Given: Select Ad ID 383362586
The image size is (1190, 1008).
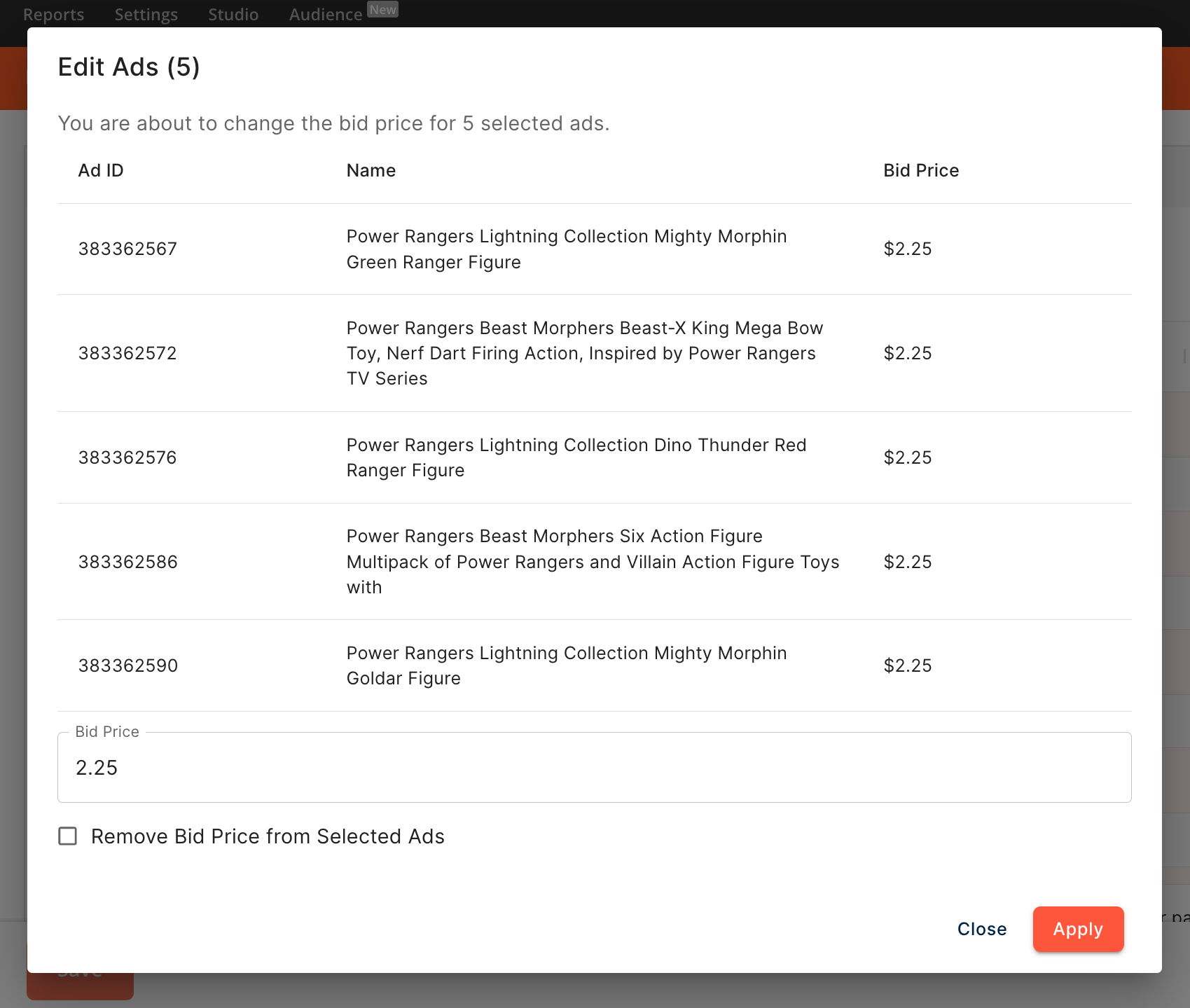Looking at the screenshot, I should coord(128,562).
